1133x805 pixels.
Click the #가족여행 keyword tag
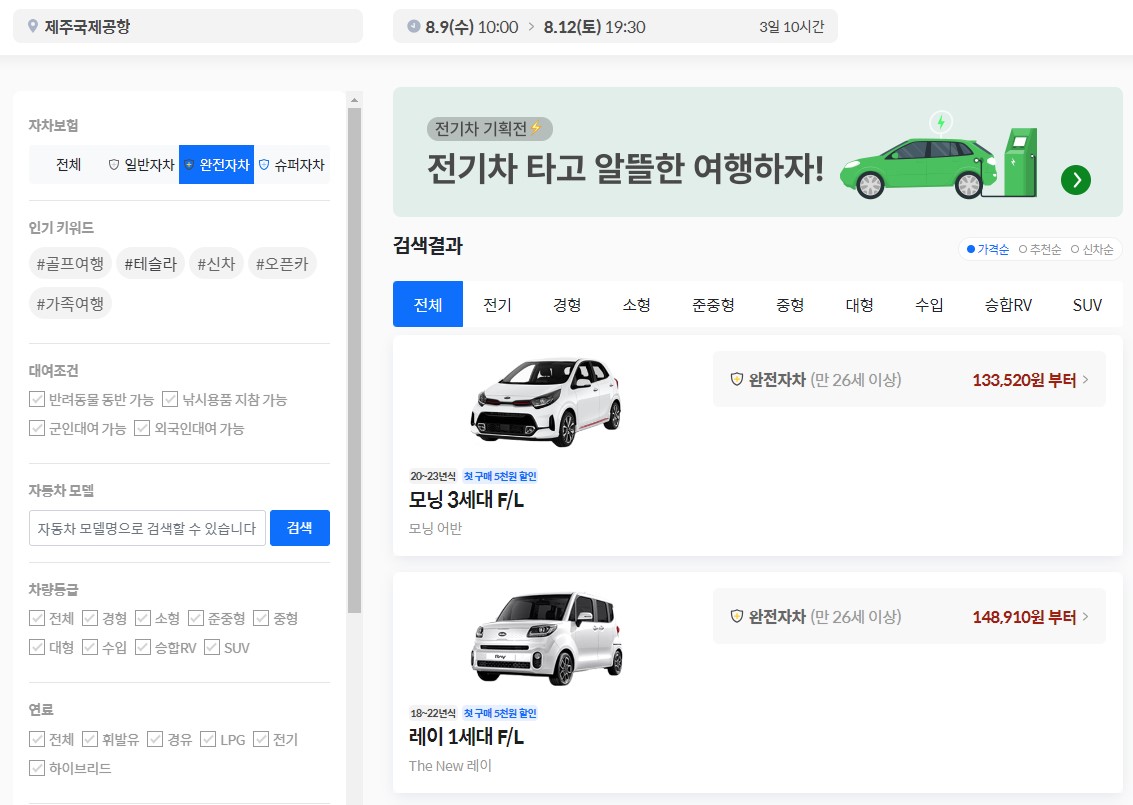point(70,304)
